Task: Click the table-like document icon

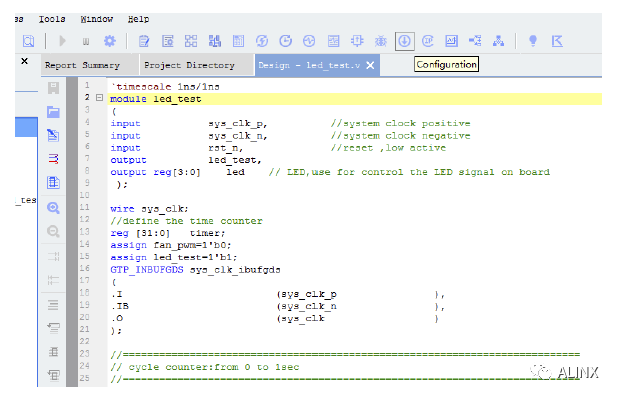Action: [x=238, y=41]
